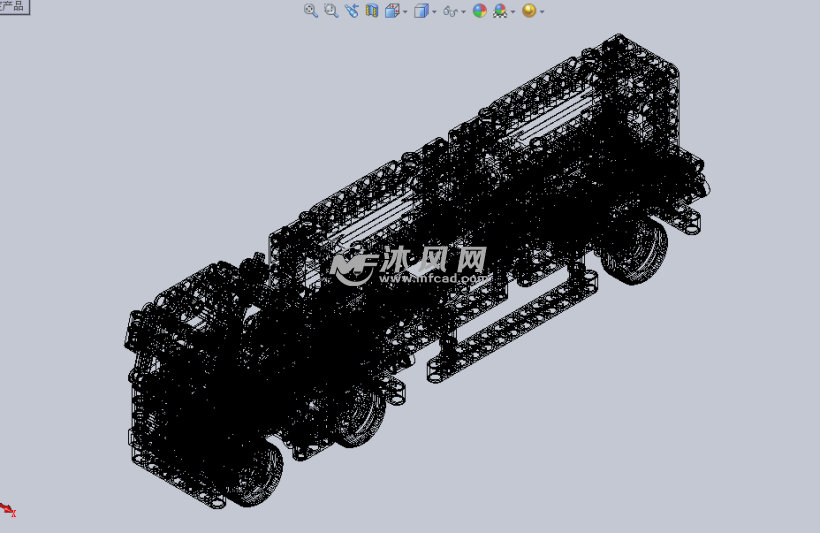Return to the Previous View

click(351, 11)
